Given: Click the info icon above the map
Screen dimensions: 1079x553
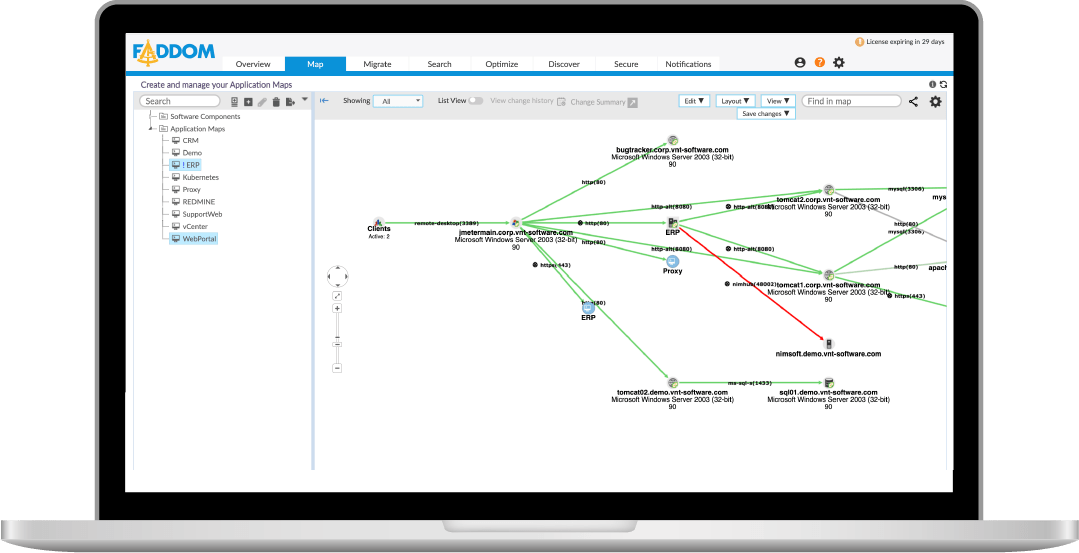Looking at the screenshot, I should 932,85.
